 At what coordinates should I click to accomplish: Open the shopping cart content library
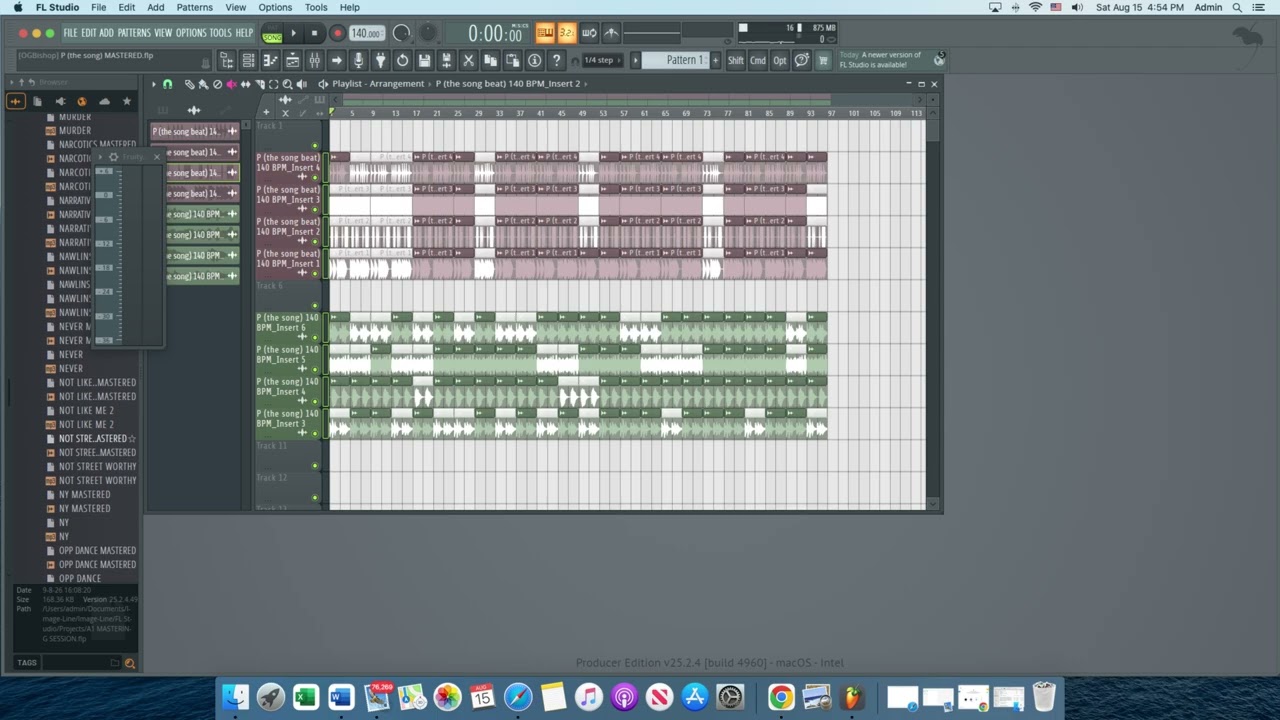(824, 60)
